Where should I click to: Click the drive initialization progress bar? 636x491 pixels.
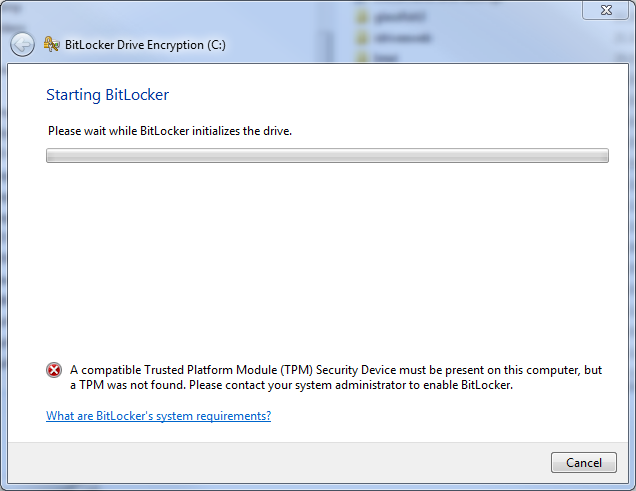coord(327,155)
